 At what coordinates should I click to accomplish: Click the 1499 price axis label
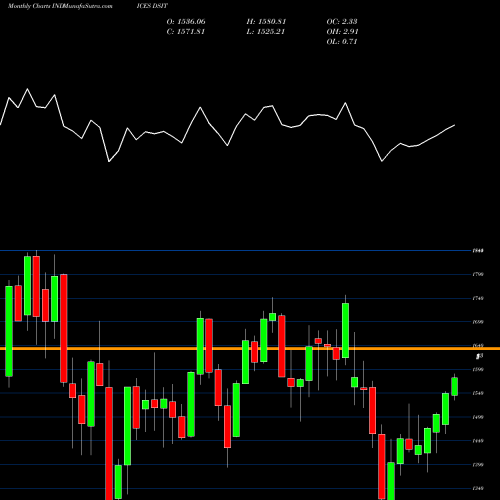(478, 417)
